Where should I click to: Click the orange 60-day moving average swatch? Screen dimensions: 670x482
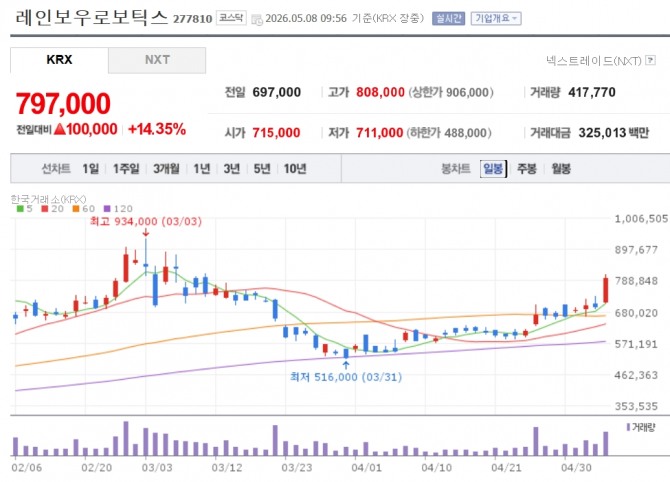[x=76, y=209]
